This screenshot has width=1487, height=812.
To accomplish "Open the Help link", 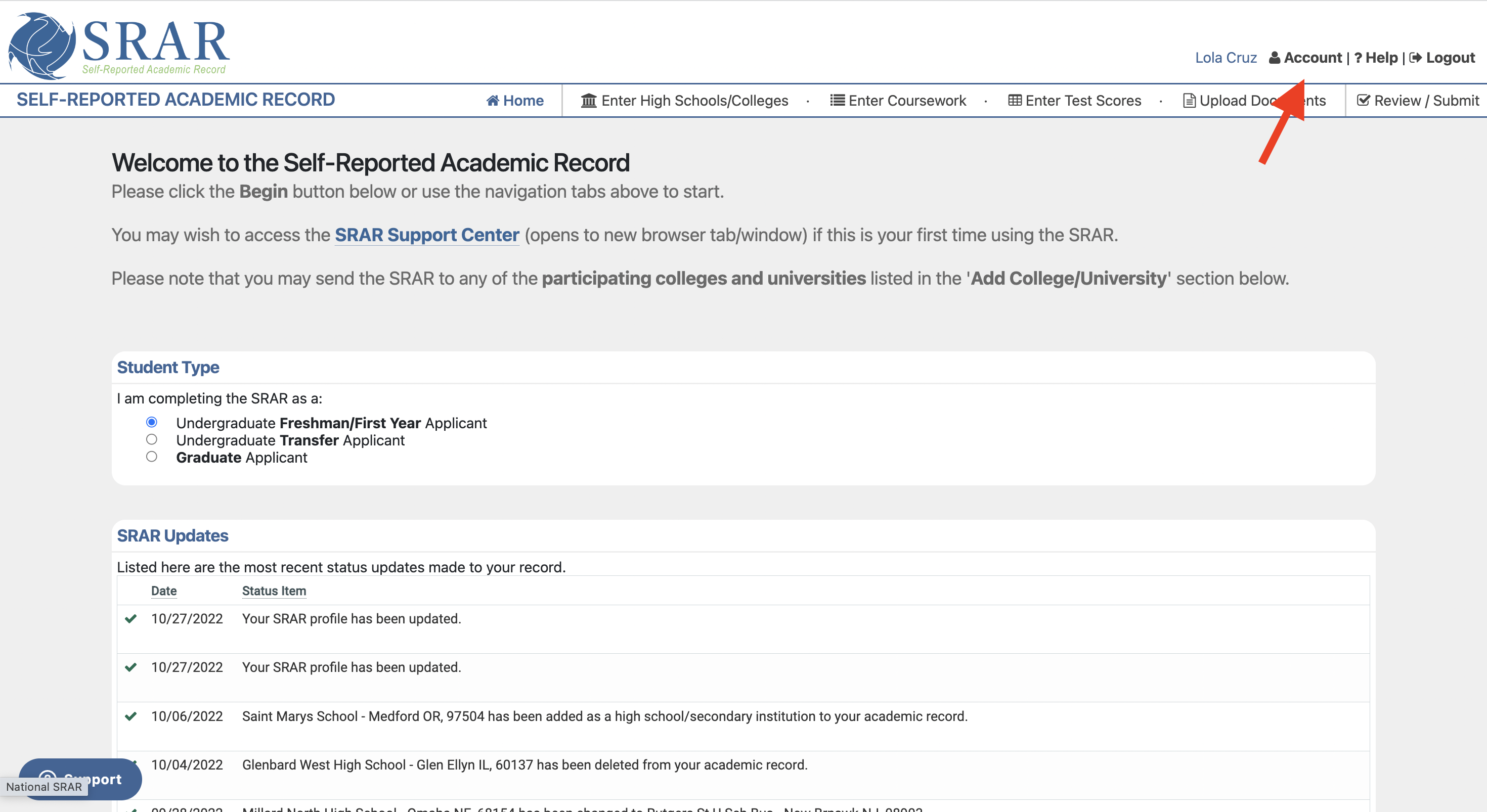I will pyautogui.click(x=1381, y=58).
